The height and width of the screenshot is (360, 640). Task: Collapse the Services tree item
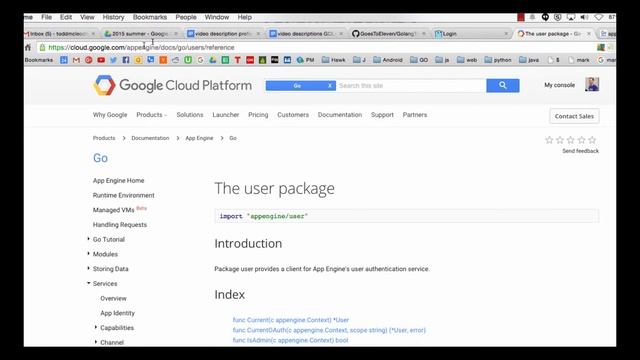(89, 283)
